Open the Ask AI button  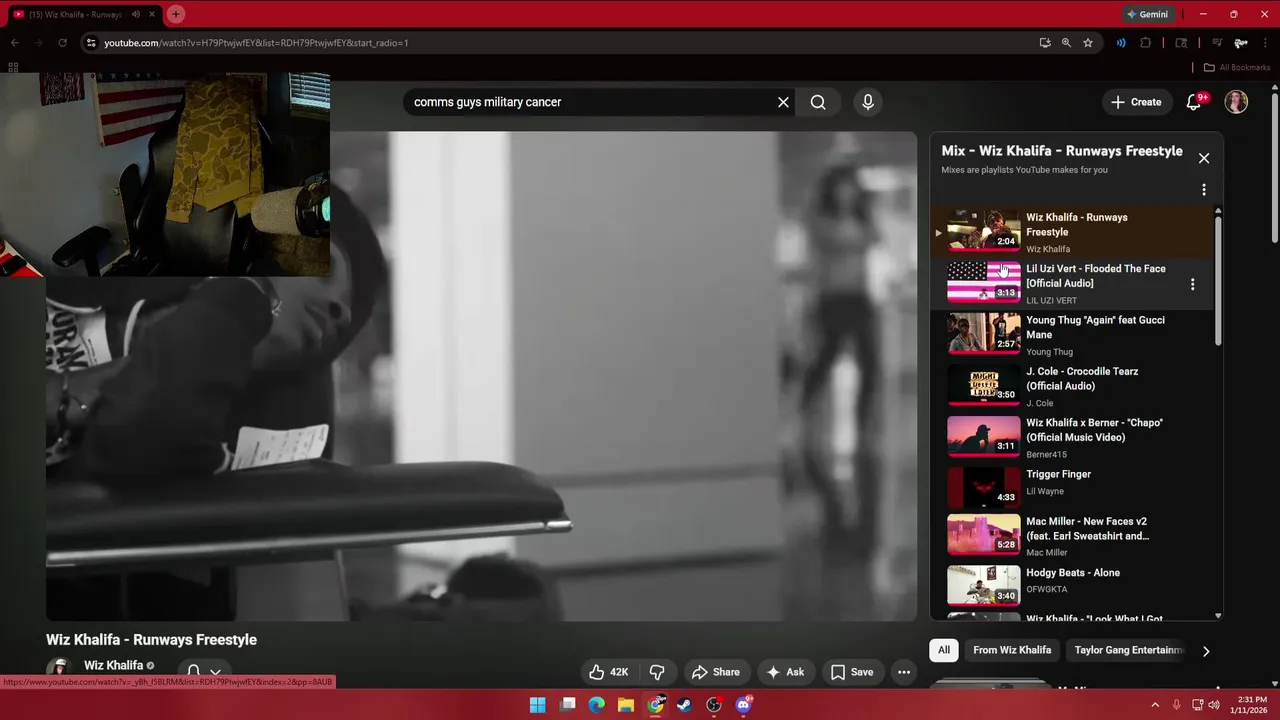[x=785, y=672]
